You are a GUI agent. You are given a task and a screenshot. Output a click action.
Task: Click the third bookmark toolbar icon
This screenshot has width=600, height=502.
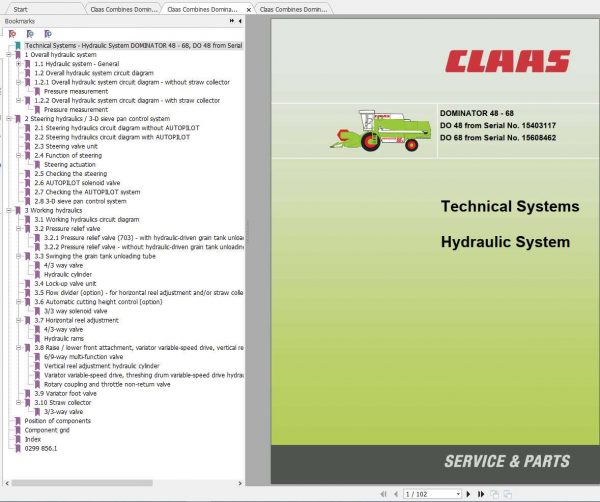click(x=48, y=34)
